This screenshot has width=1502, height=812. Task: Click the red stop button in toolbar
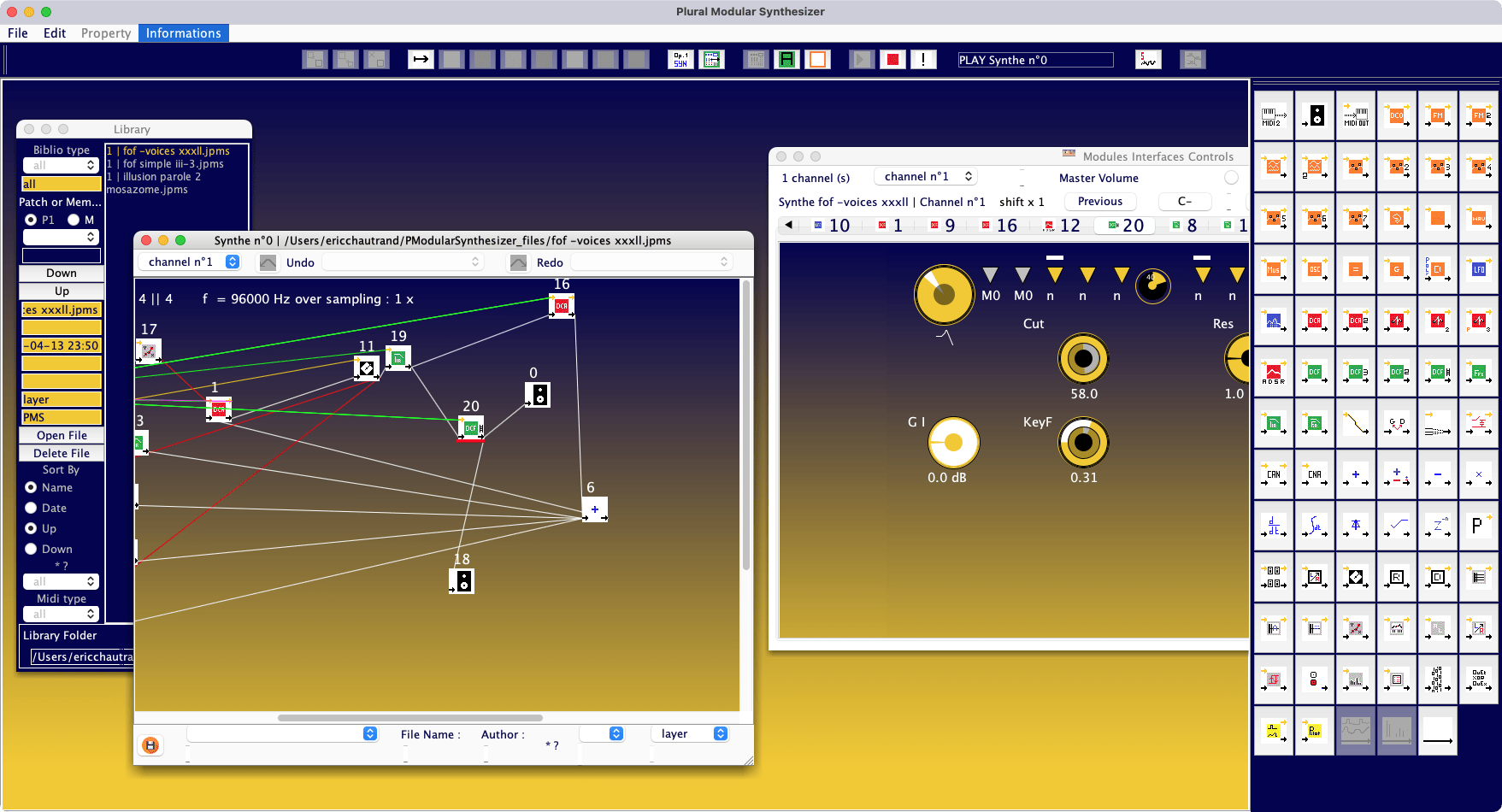coord(892,59)
